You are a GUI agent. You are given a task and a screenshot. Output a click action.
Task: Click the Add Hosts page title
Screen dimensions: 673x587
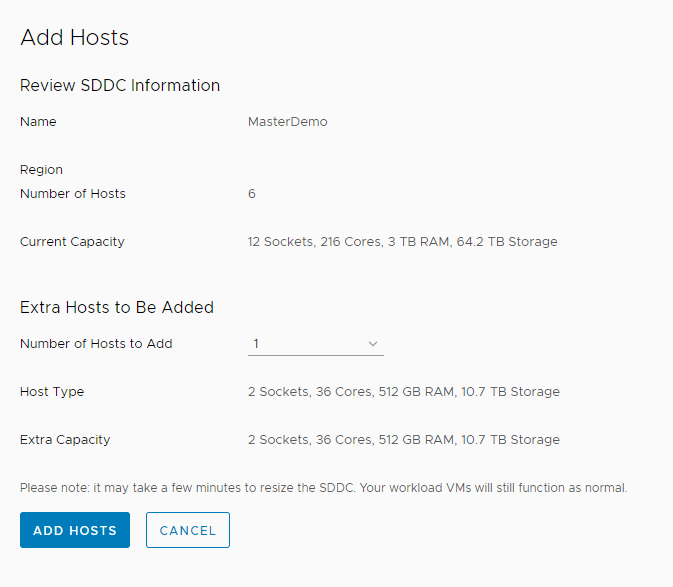[75, 37]
